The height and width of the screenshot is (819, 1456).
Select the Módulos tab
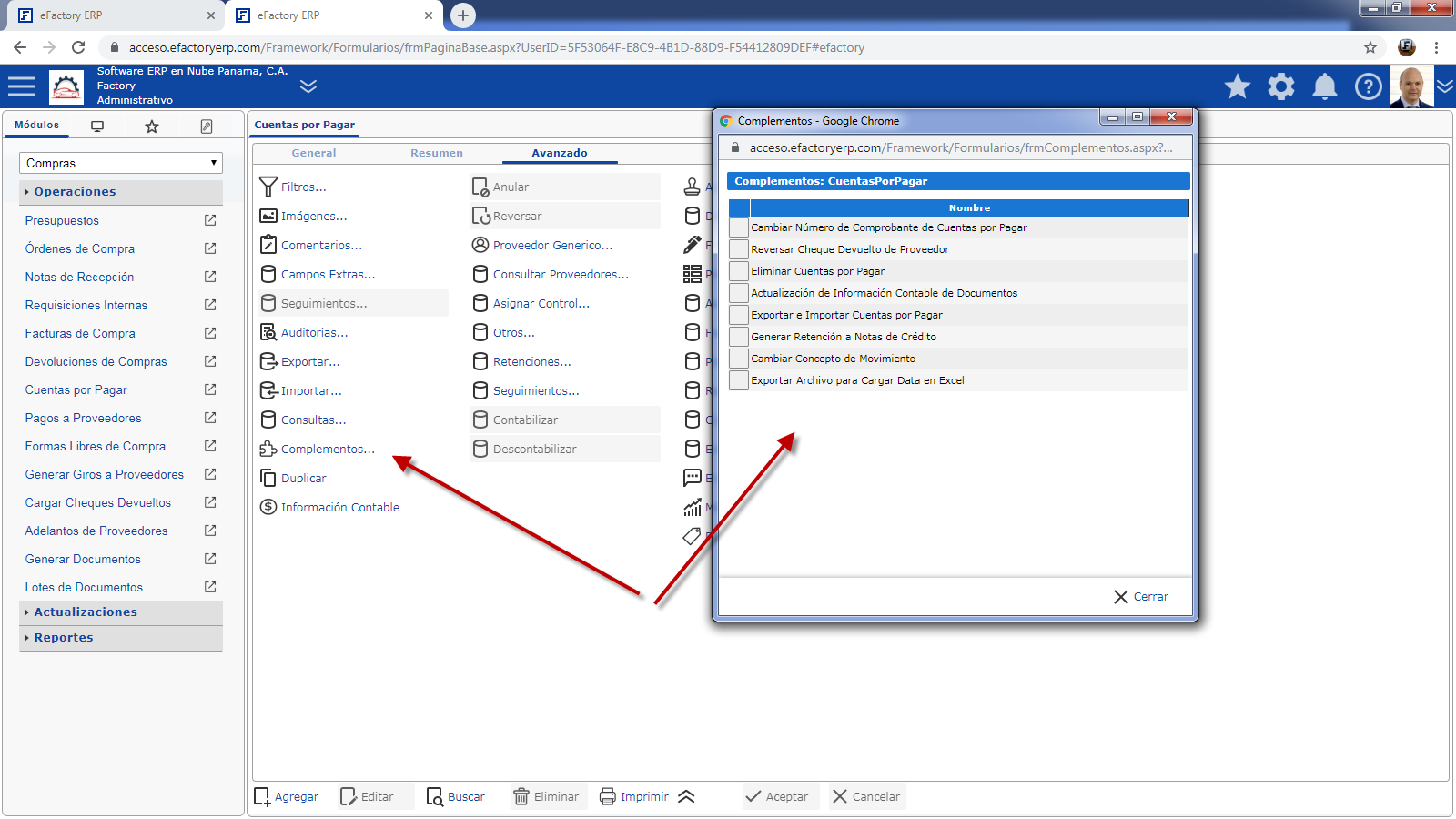(x=36, y=126)
